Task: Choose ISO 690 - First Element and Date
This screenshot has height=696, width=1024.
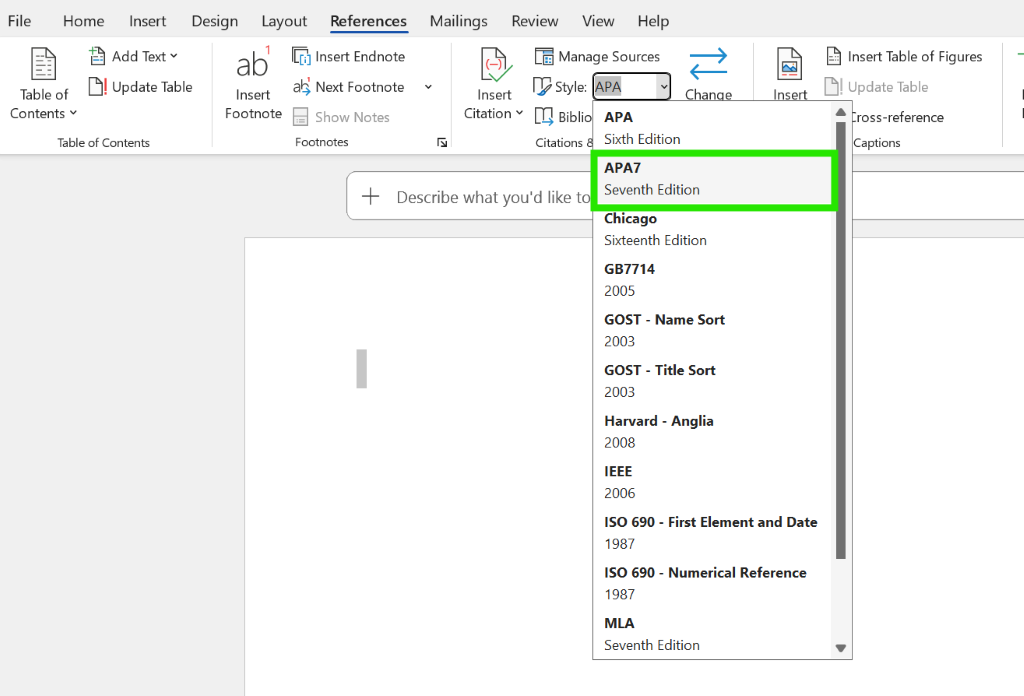Action: coord(714,533)
